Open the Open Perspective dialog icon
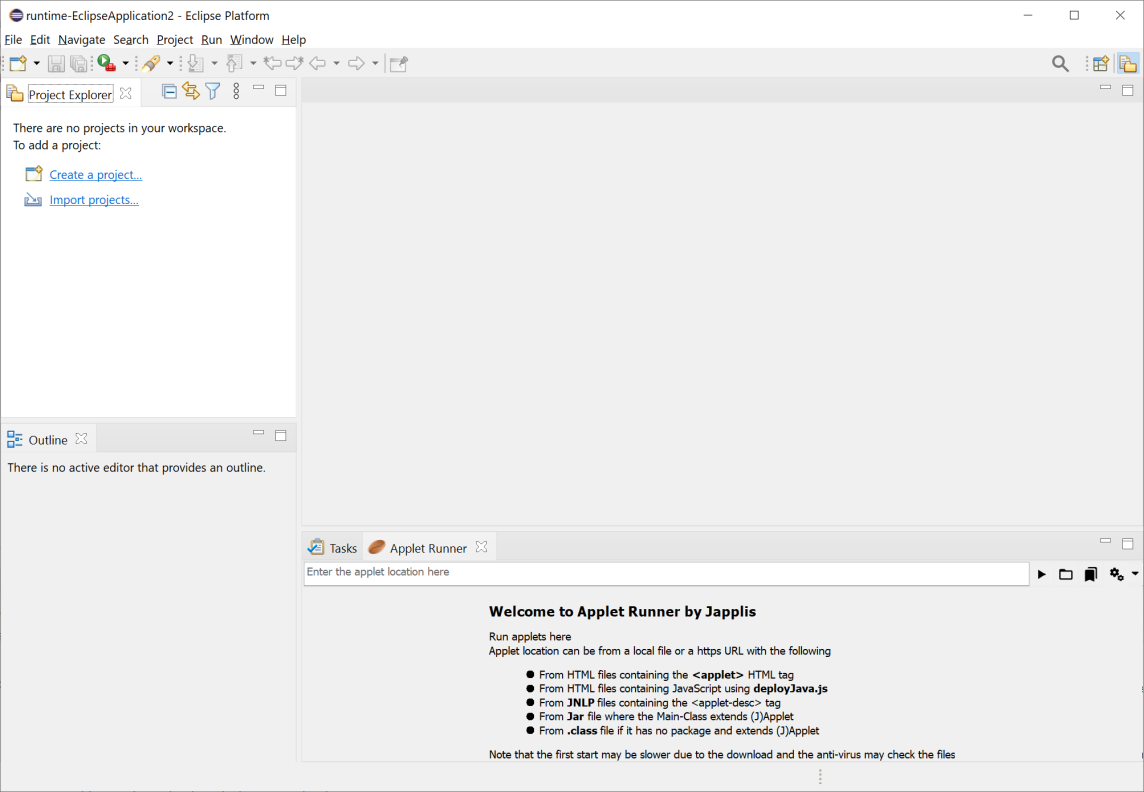 1101,64
